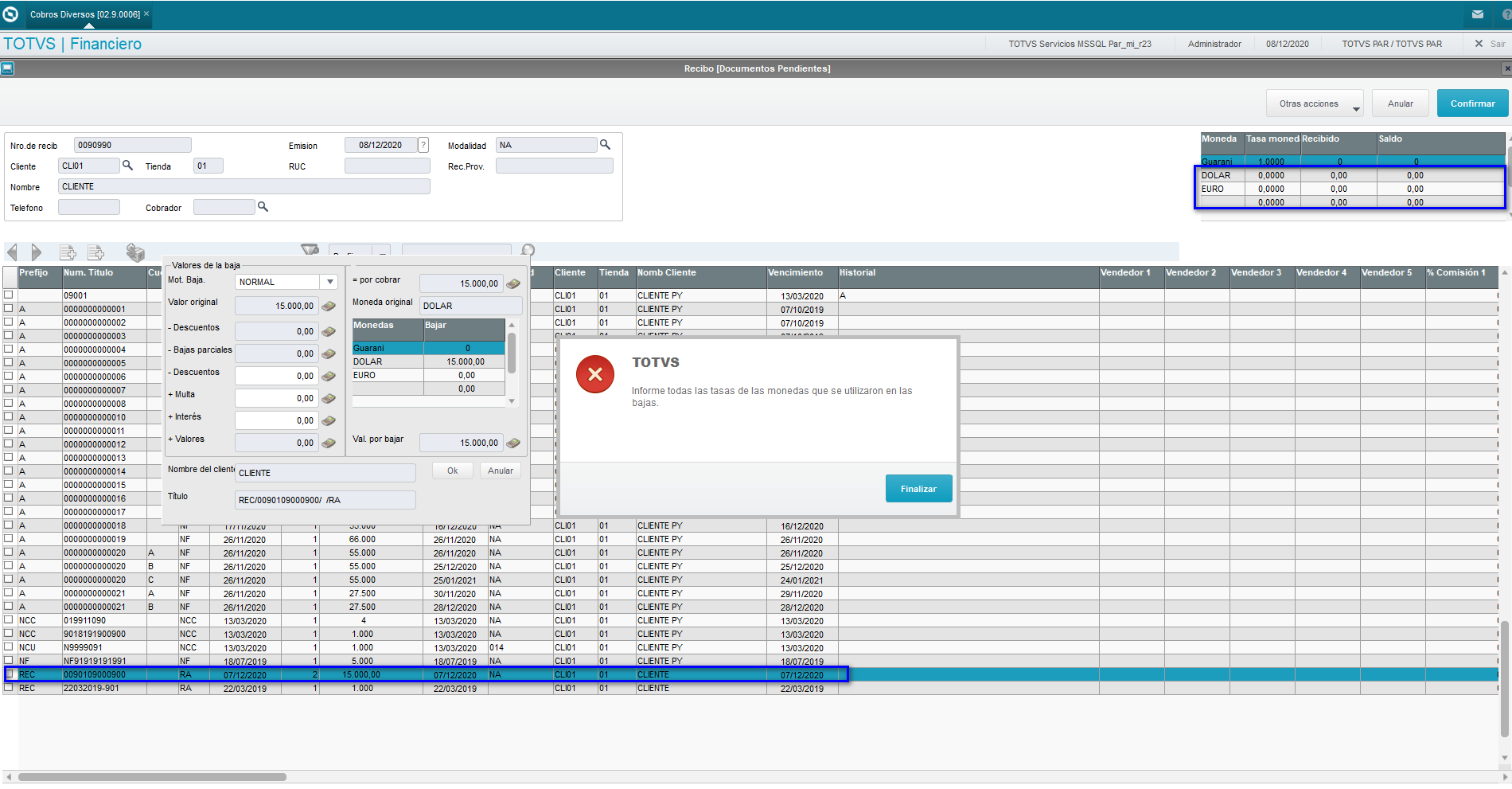
Task: Tick the checkbox for title N9999091
Action: (9, 646)
